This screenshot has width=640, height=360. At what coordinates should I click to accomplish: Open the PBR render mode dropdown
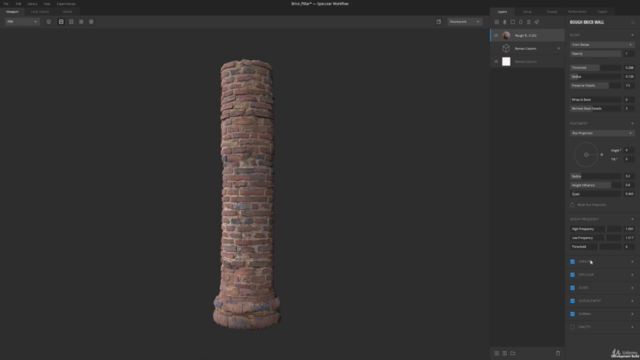click(x=22, y=22)
